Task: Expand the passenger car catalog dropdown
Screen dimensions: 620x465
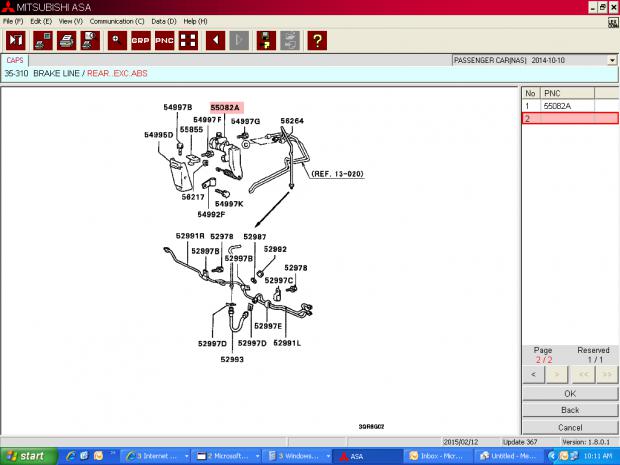Action: 611,60
